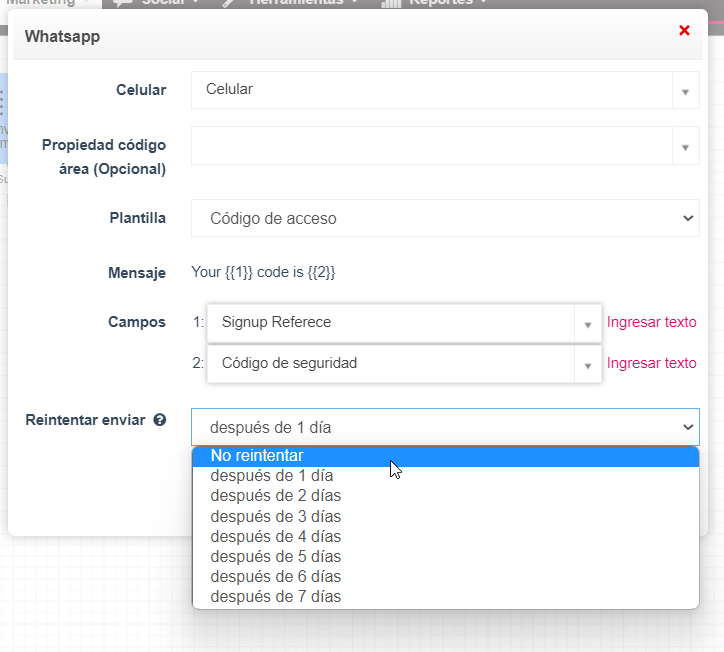Viewport: 724px width, 652px height.
Task: Click the Campos label
Action: (x=137, y=322)
